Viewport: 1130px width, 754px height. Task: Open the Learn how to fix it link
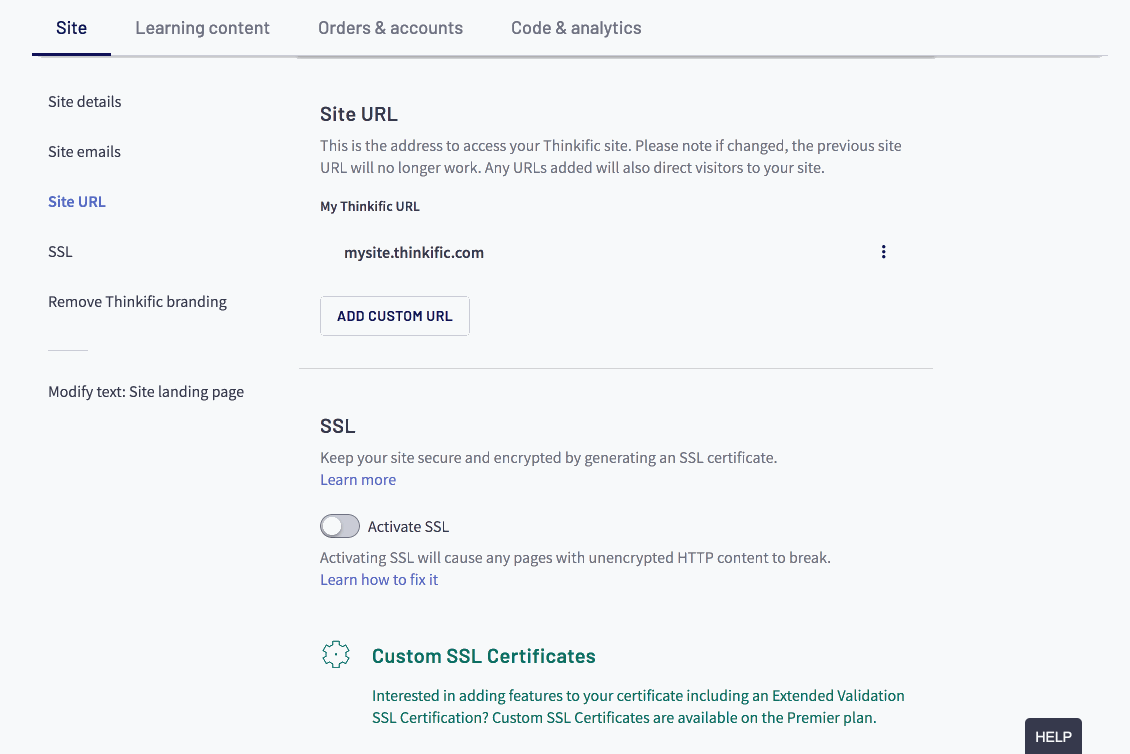379,580
